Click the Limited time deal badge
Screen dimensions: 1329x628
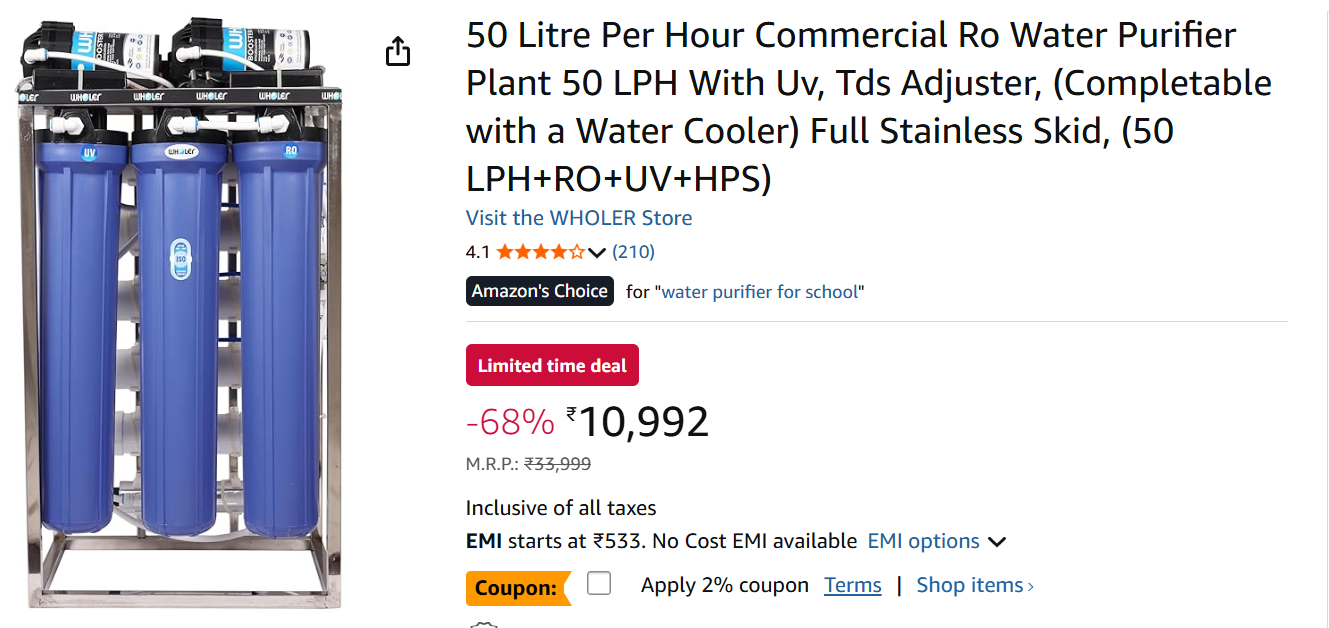tap(552, 366)
